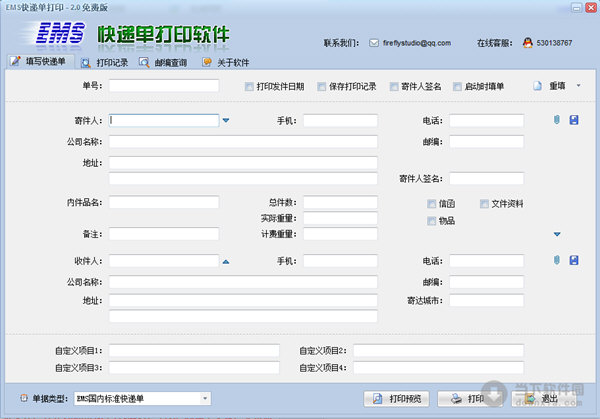Screen dimensions: 600x419
Task: Click the sender 电话 input field
Action: click(x=486, y=121)
